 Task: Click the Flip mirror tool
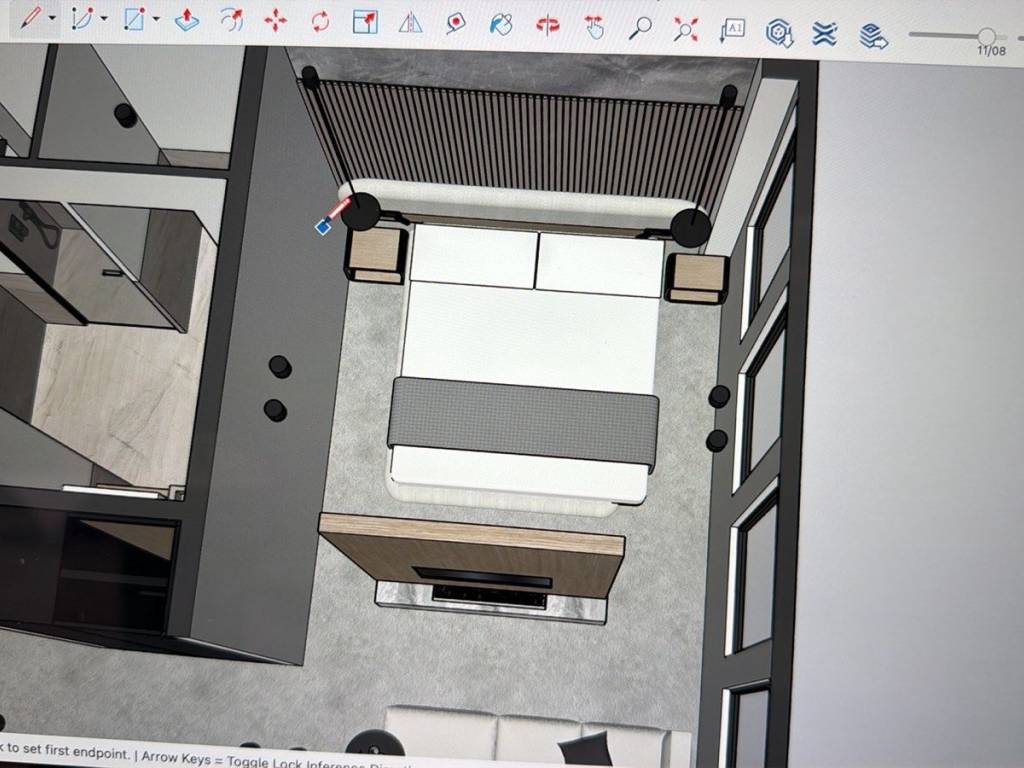[411, 22]
